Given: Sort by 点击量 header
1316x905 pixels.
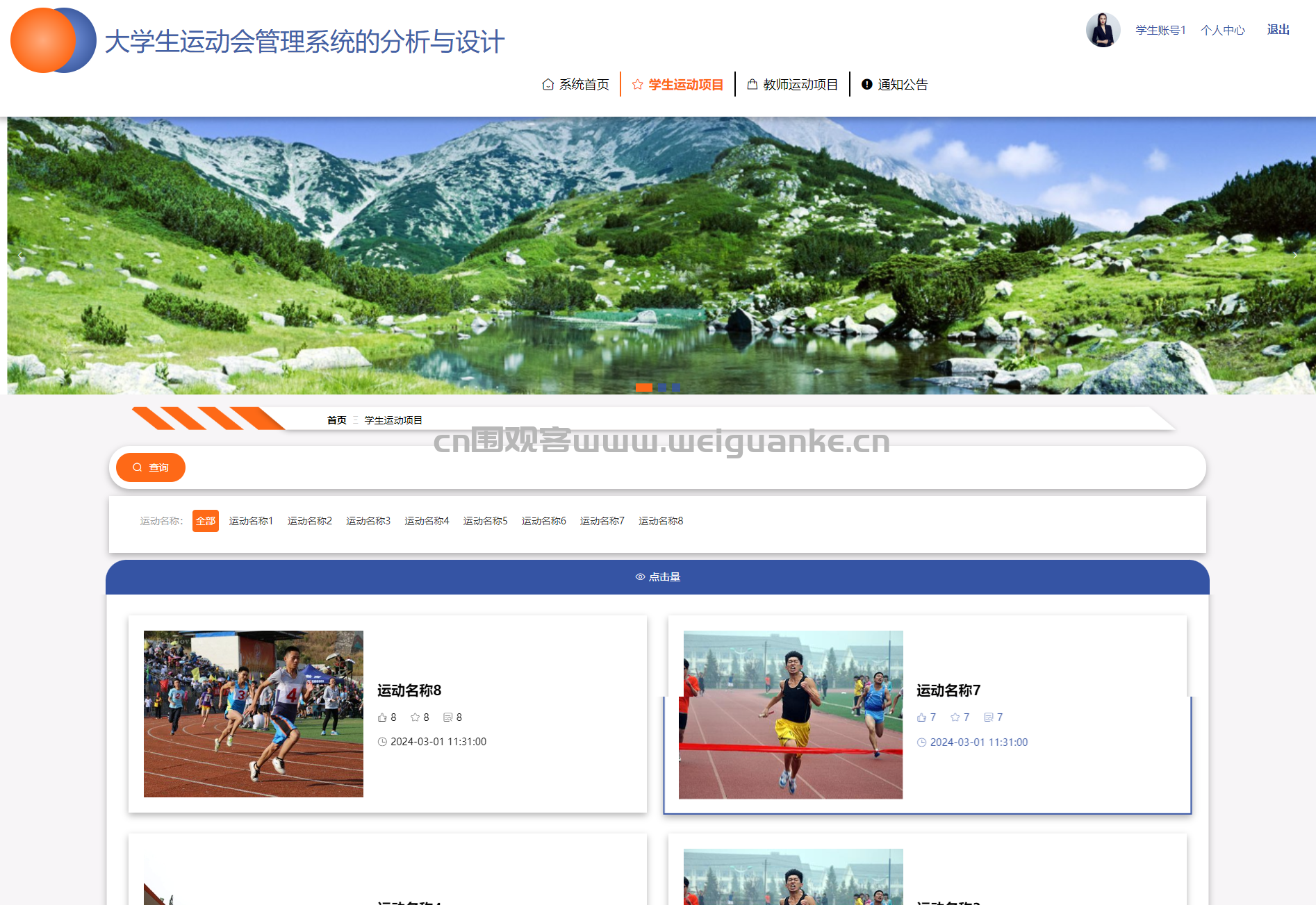Looking at the screenshot, I should [657, 577].
